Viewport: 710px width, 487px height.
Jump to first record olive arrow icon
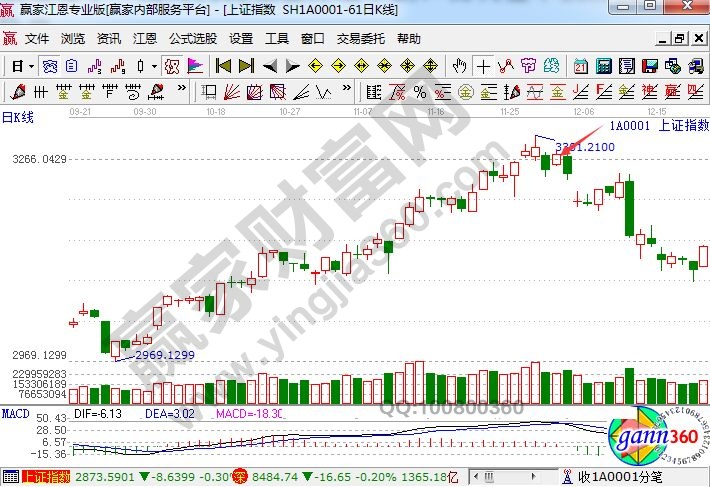223,66
